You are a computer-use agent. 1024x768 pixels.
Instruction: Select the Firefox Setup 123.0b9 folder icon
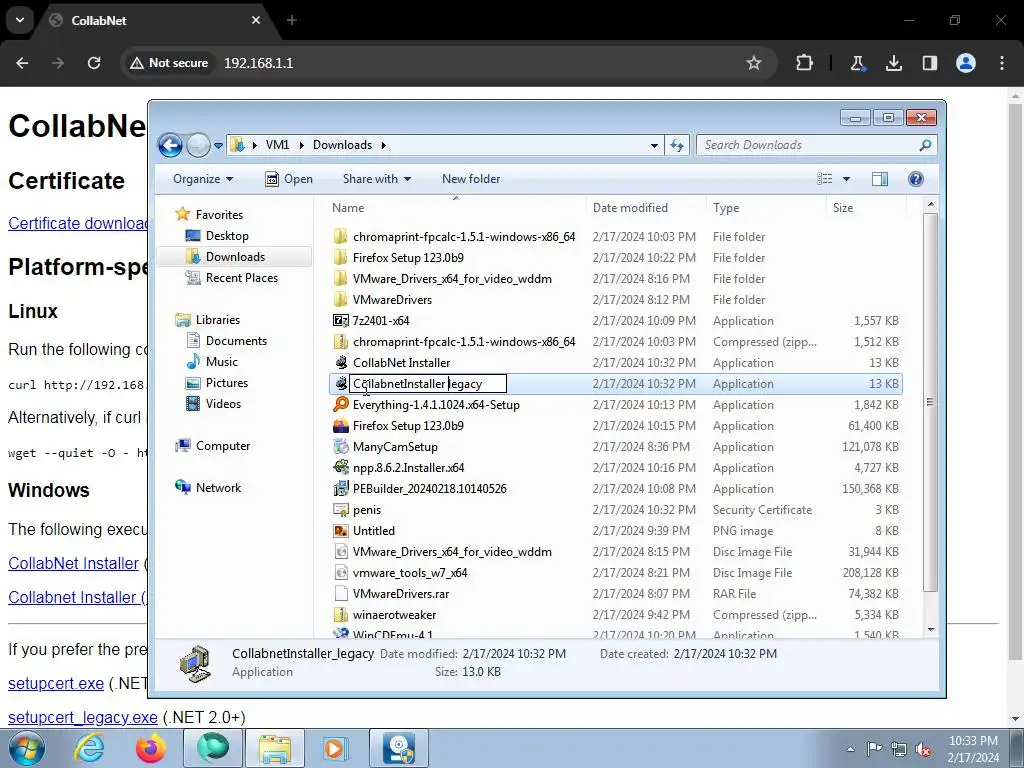coord(340,257)
